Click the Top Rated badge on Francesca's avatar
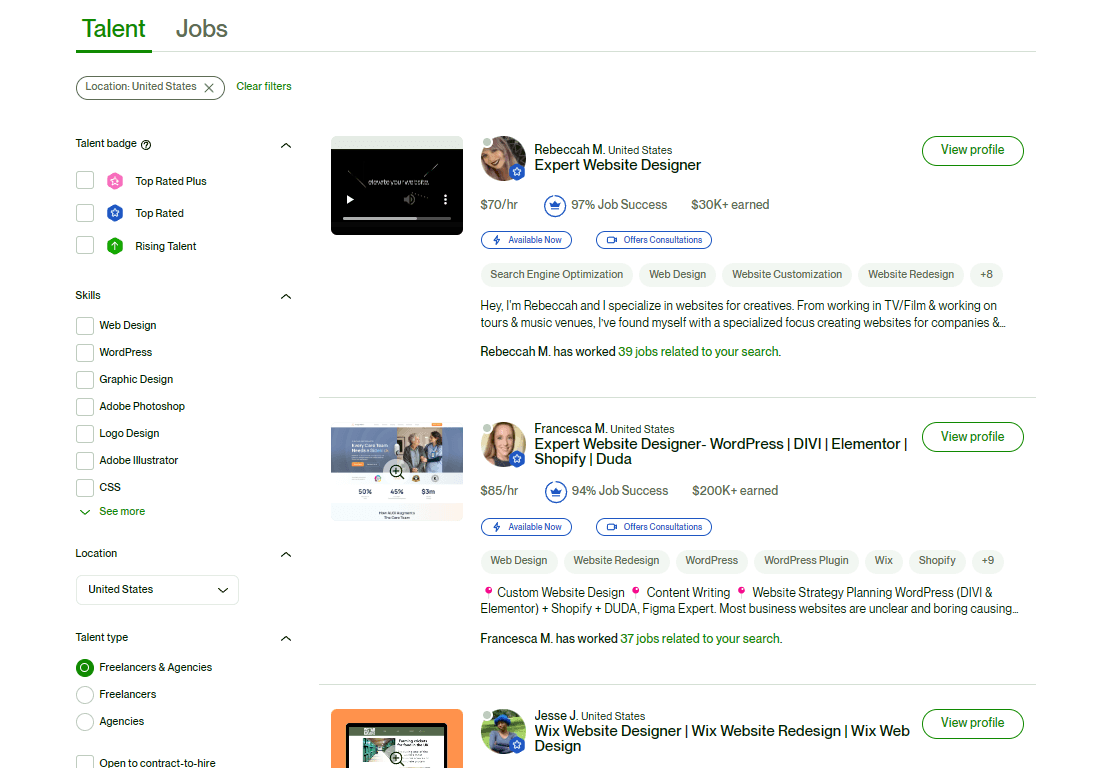1119x768 pixels. 518,459
